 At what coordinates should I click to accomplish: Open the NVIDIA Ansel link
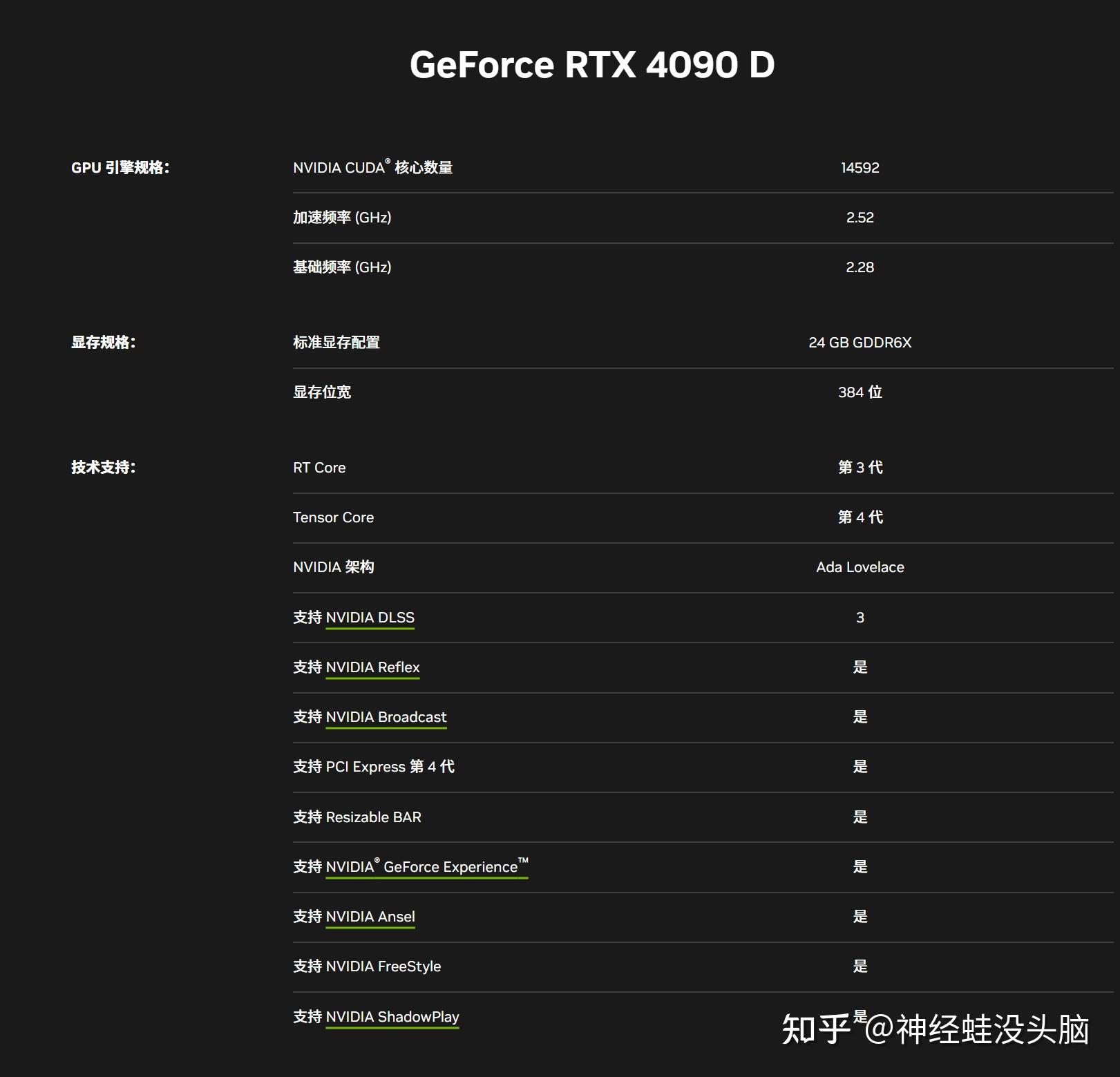coord(370,915)
